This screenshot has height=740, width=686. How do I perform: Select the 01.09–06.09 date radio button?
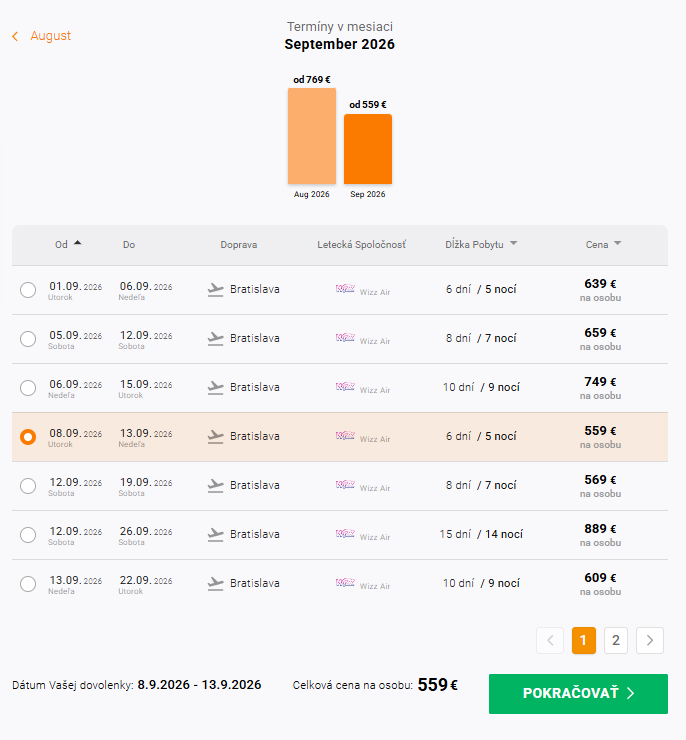pyautogui.click(x=28, y=290)
